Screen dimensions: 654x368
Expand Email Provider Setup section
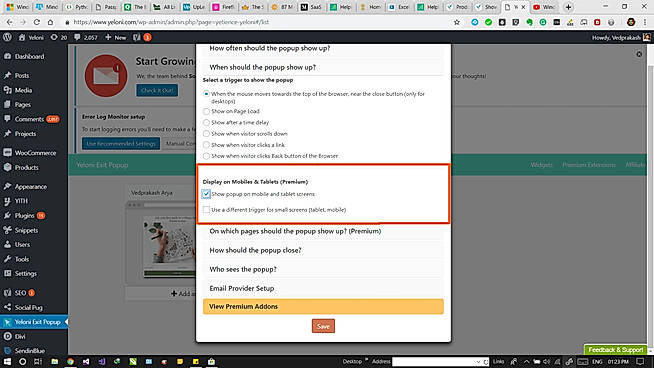[x=323, y=288]
